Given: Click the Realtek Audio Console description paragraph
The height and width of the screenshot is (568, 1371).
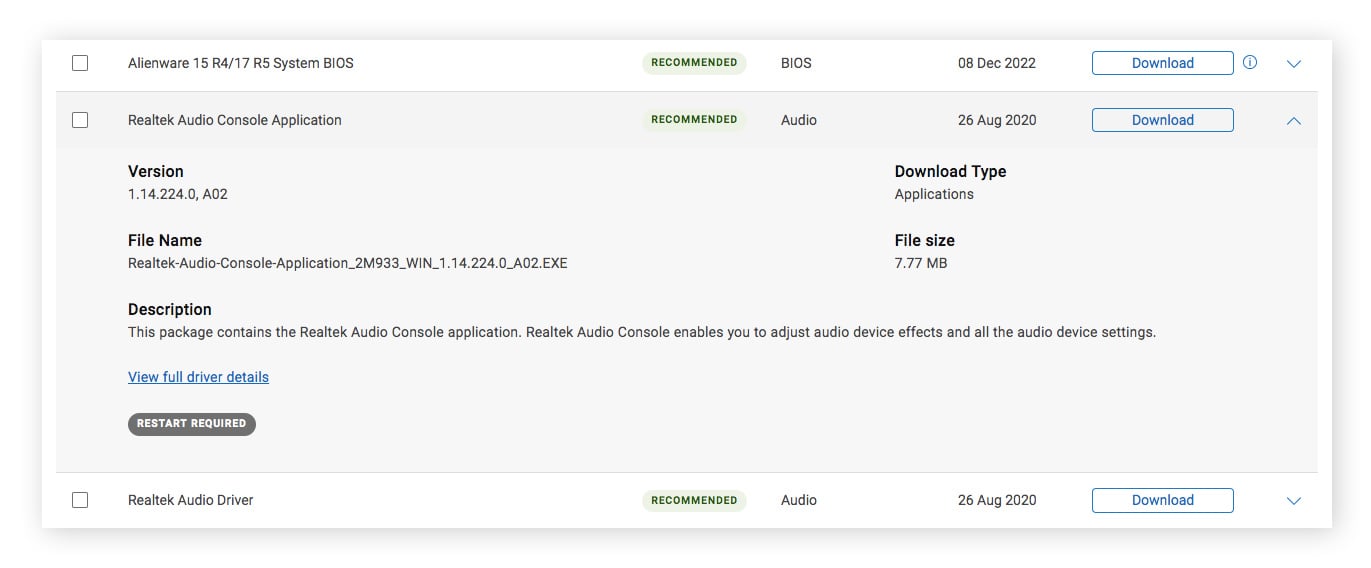Looking at the screenshot, I should click(642, 332).
